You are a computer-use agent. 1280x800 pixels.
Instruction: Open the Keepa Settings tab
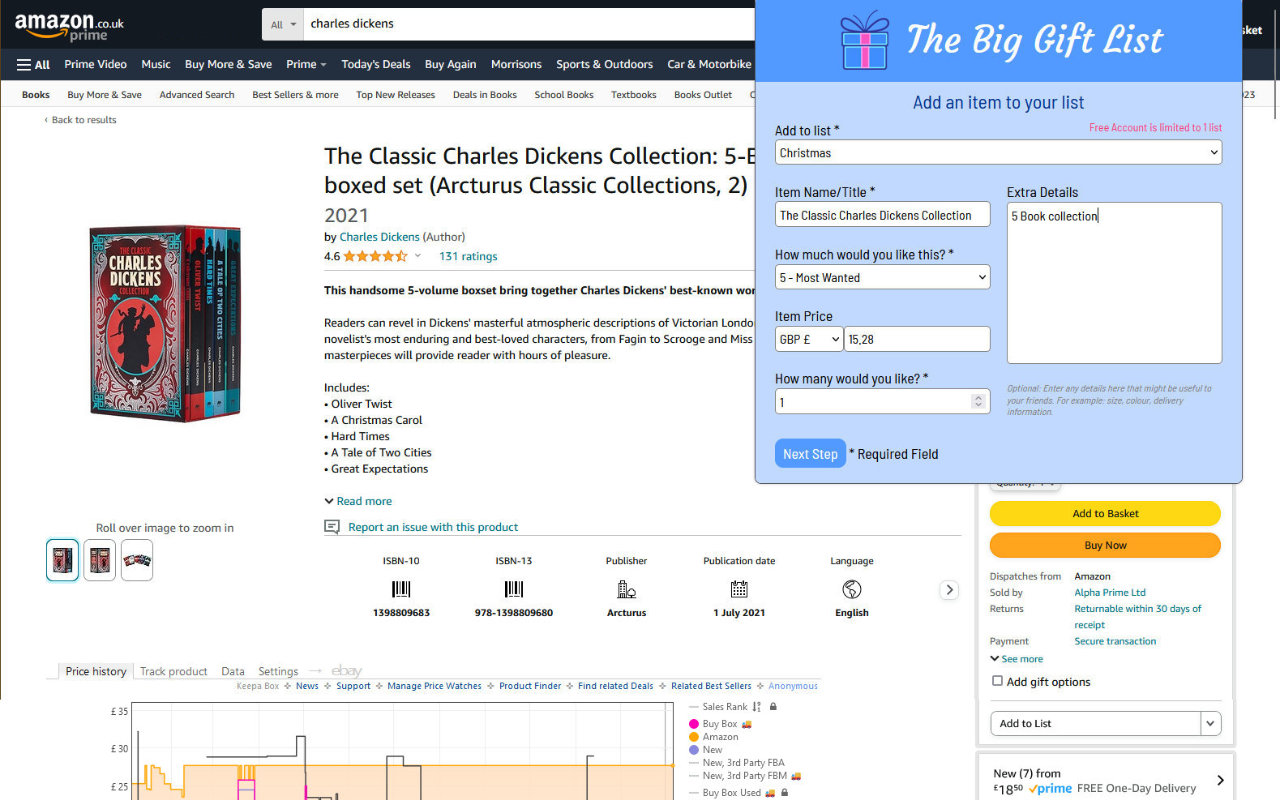(x=278, y=671)
